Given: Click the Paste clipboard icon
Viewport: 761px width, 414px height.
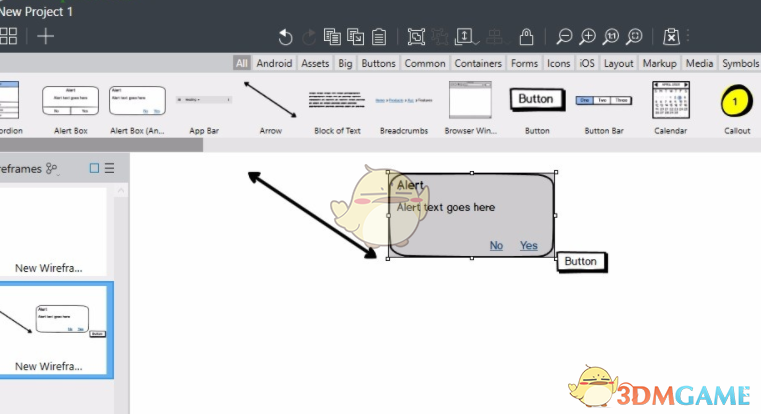Looking at the screenshot, I should (379, 37).
